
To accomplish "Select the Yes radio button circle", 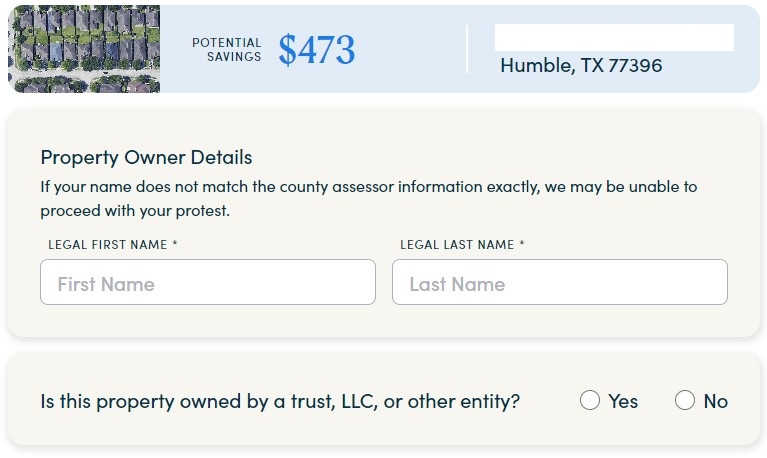I will [590, 401].
